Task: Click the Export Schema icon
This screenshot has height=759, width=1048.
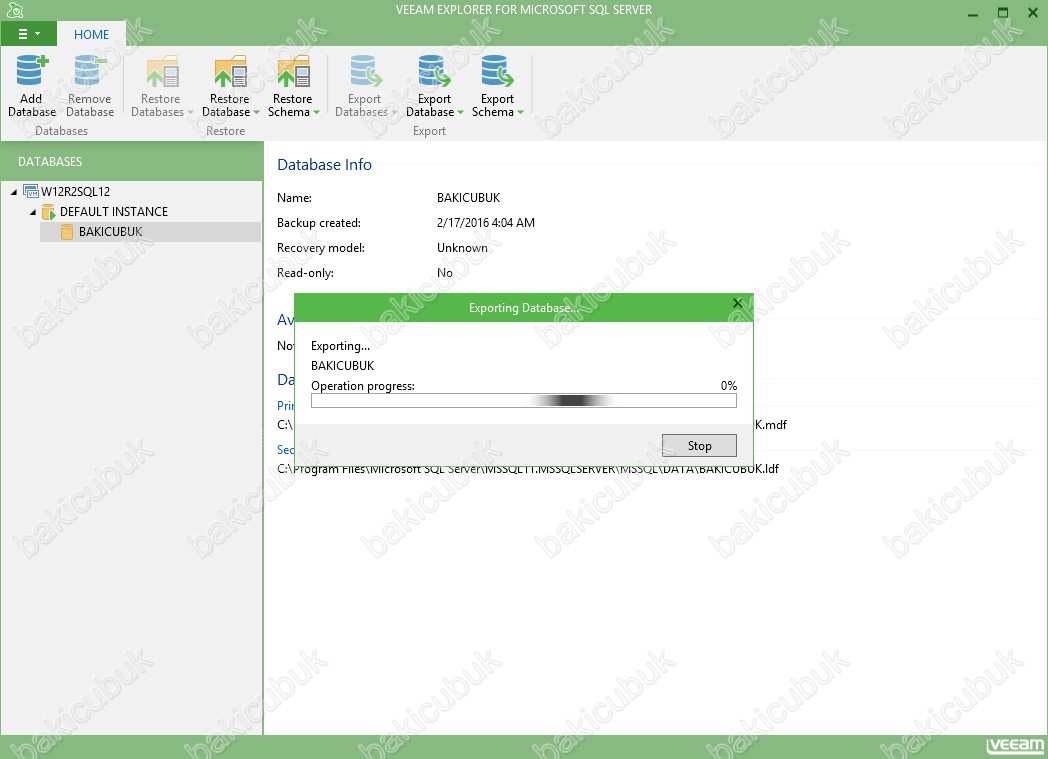Action: [497, 71]
